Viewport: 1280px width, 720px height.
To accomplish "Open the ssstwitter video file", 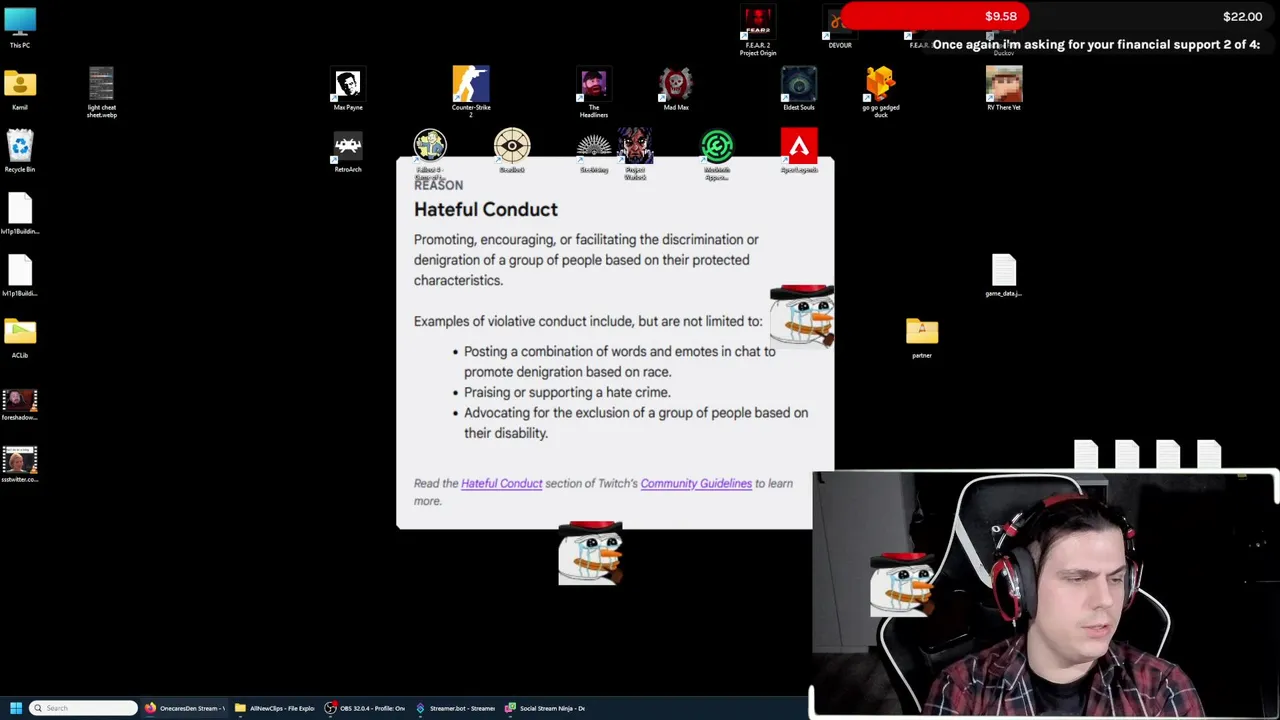I will 20,465.
